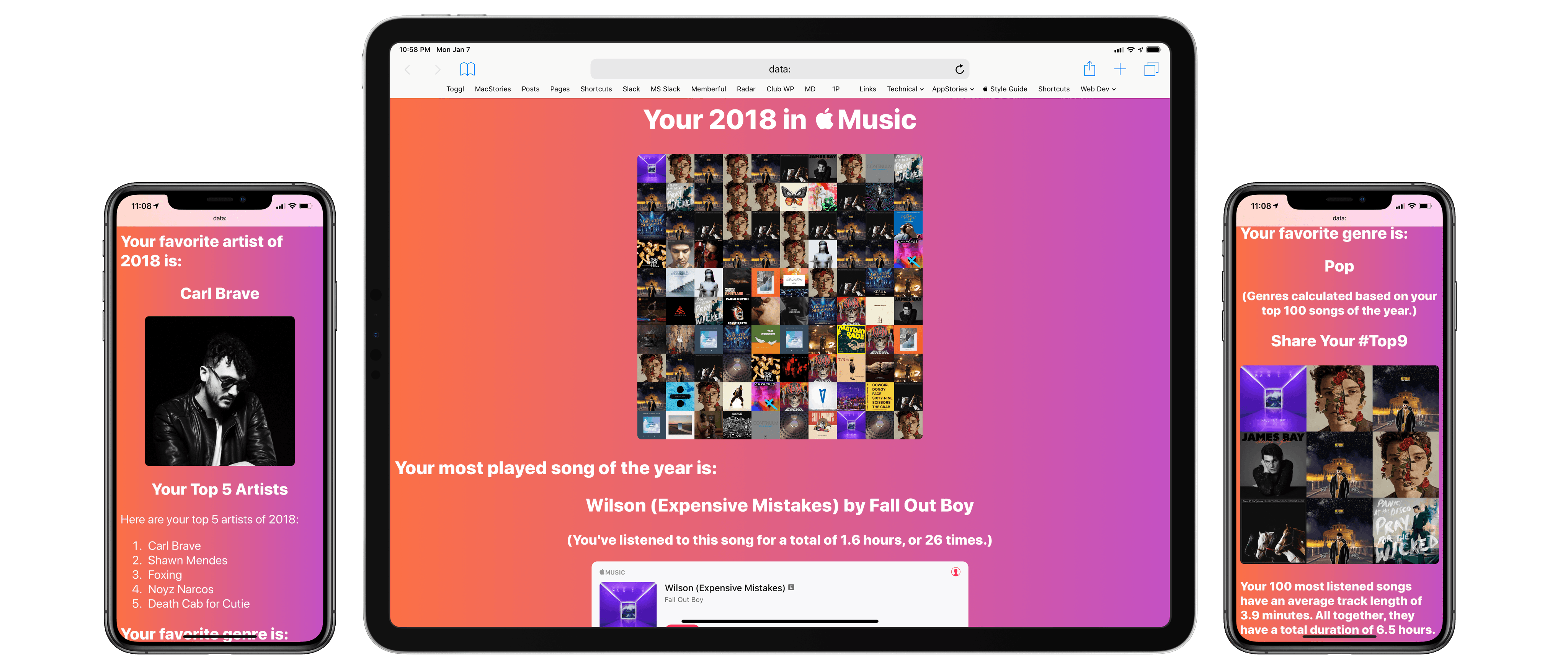Tap Foxing in the Top 5 list

[x=165, y=574]
